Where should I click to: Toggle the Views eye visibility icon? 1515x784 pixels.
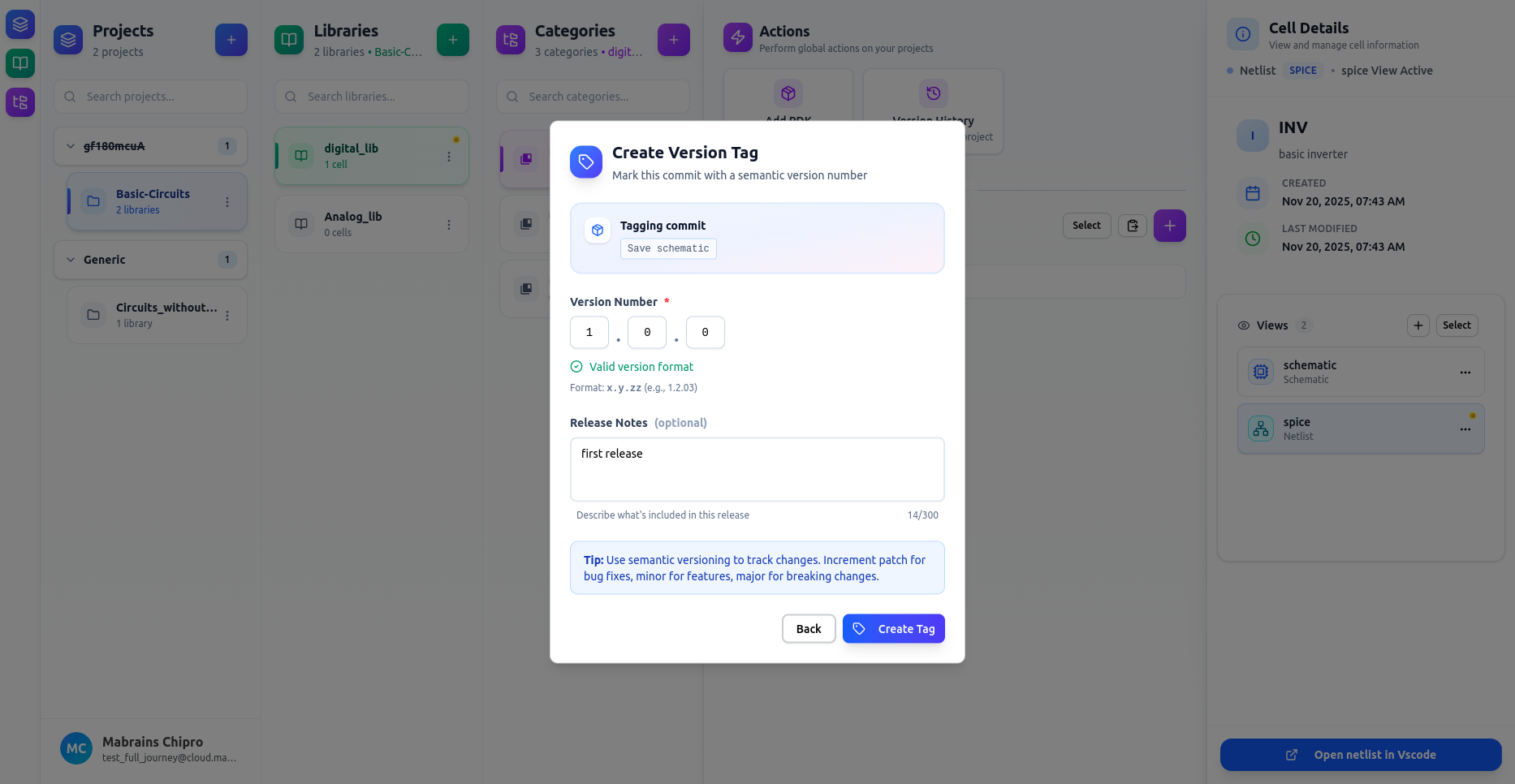pyautogui.click(x=1243, y=325)
